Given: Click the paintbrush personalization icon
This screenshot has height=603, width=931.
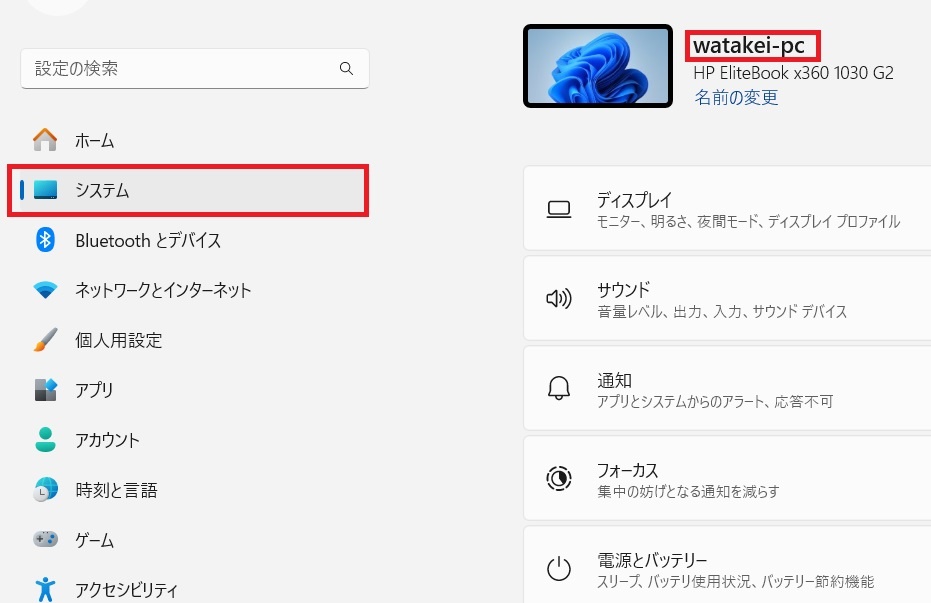Looking at the screenshot, I should click(45, 339).
